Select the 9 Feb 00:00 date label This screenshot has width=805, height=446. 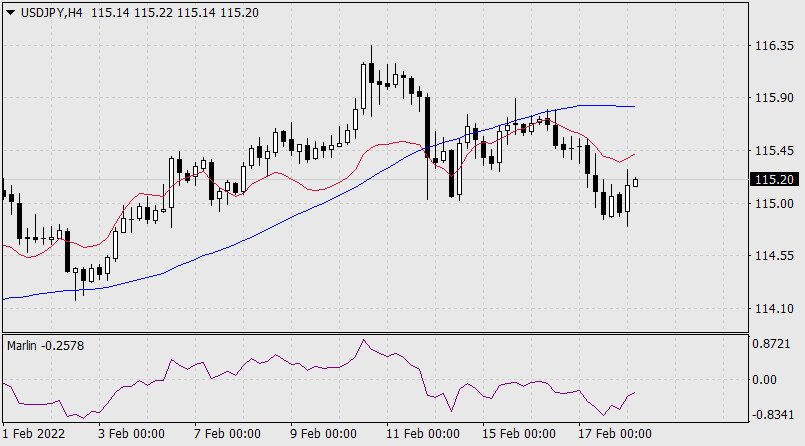(x=323, y=434)
